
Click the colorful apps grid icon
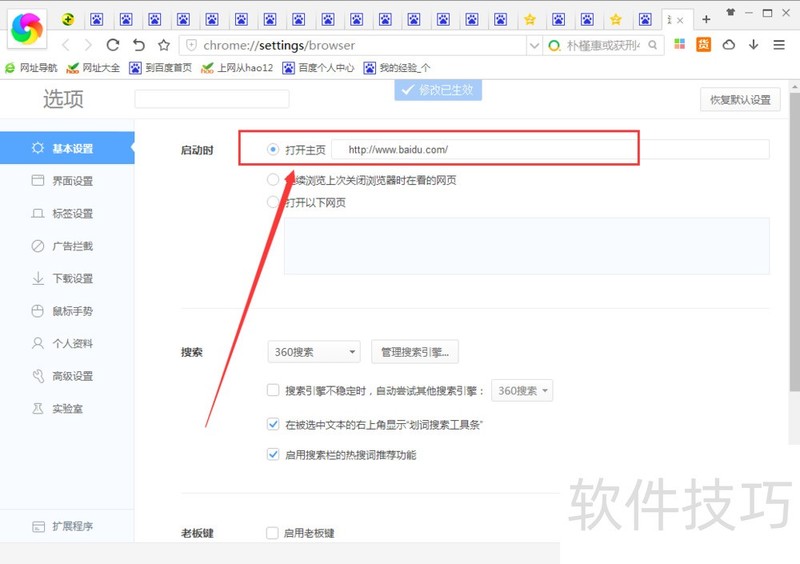coord(680,45)
